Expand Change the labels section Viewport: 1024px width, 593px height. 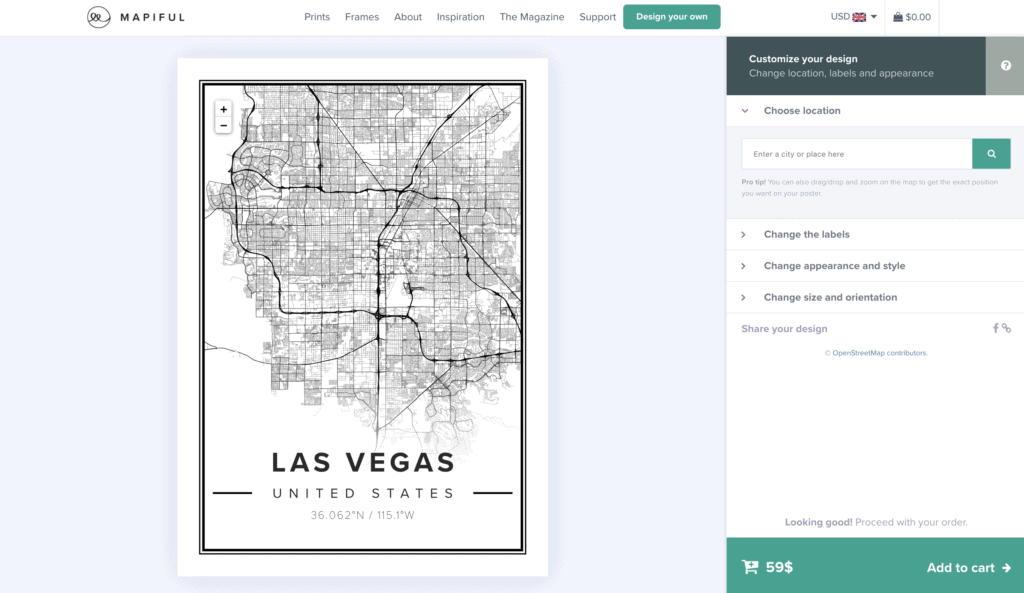click(875, 234)
